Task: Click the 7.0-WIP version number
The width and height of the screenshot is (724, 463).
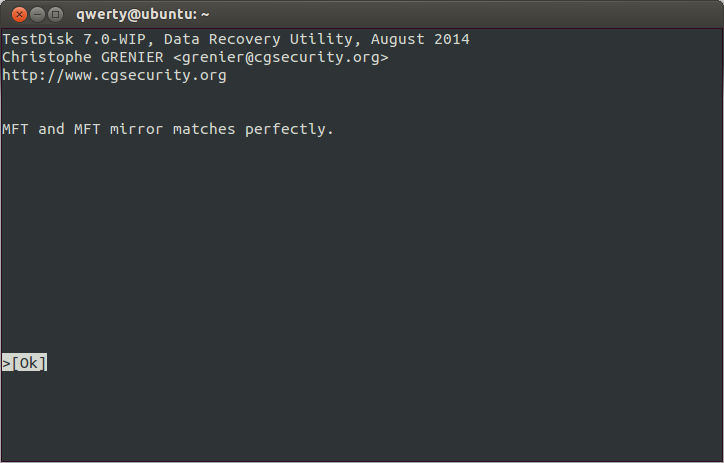Action: point(115,39)
